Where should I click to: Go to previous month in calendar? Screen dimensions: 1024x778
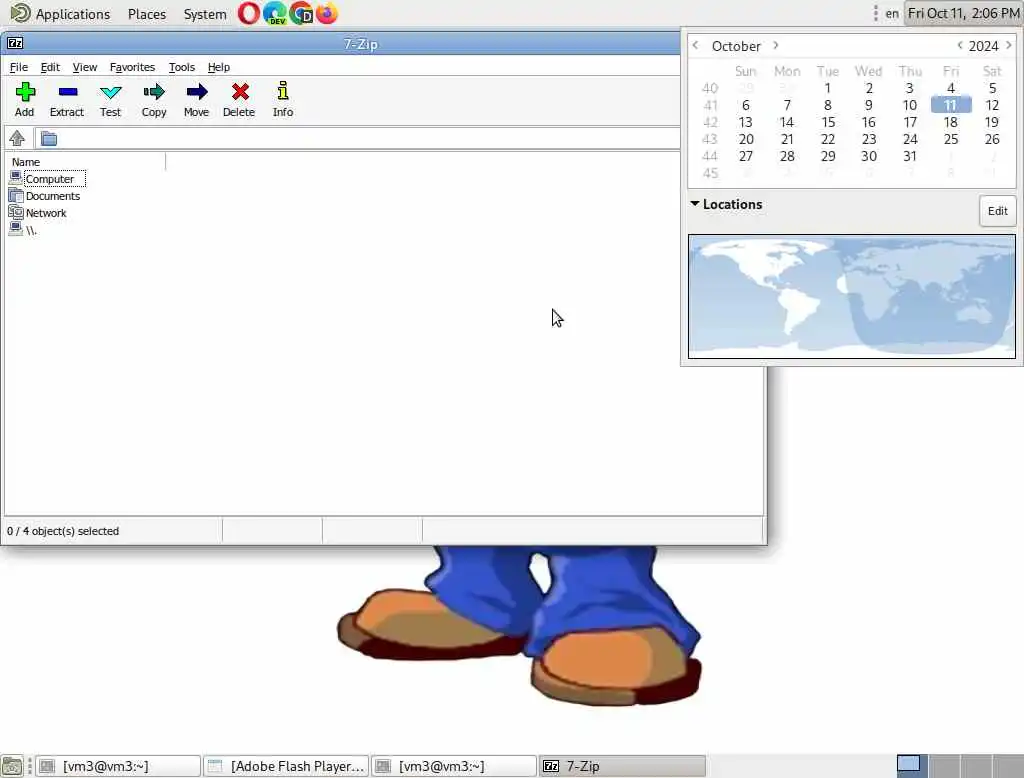coord(696,45)
